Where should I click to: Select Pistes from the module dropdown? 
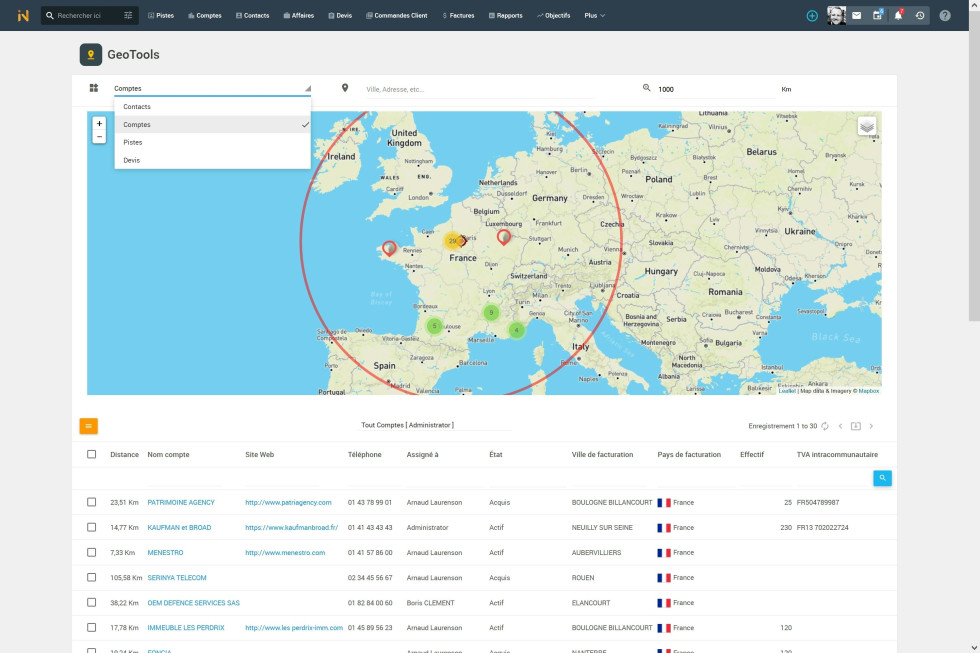[131, 142]
